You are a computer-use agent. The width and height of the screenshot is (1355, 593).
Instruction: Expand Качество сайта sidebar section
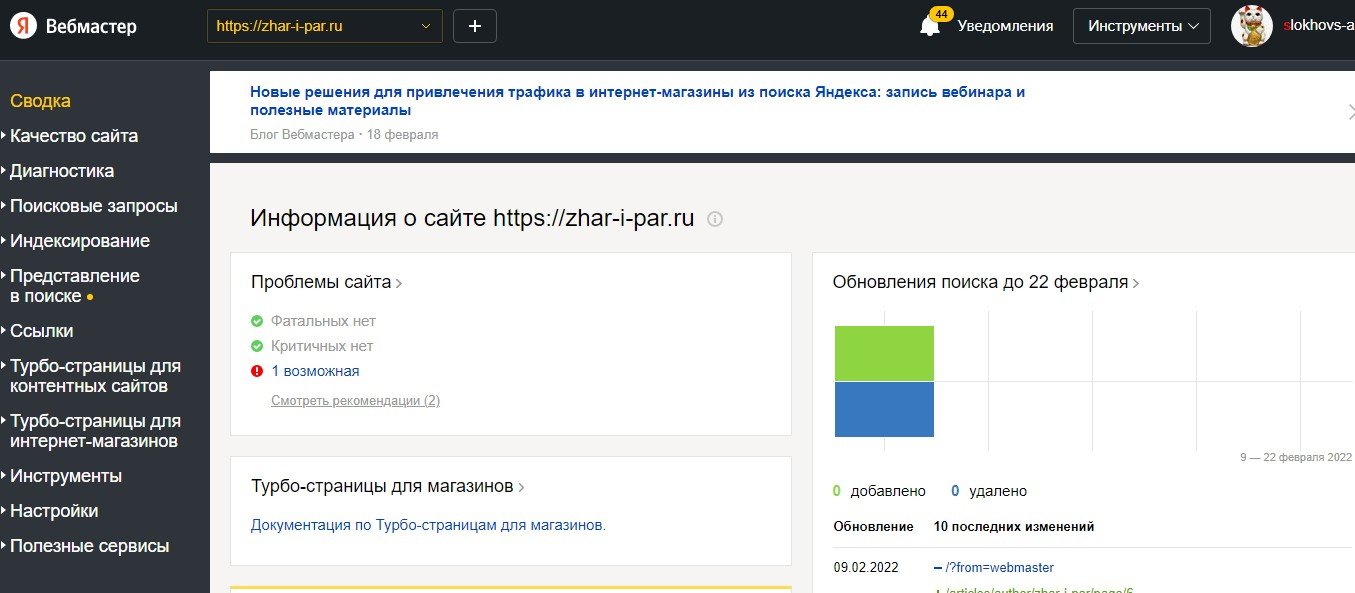74,136
